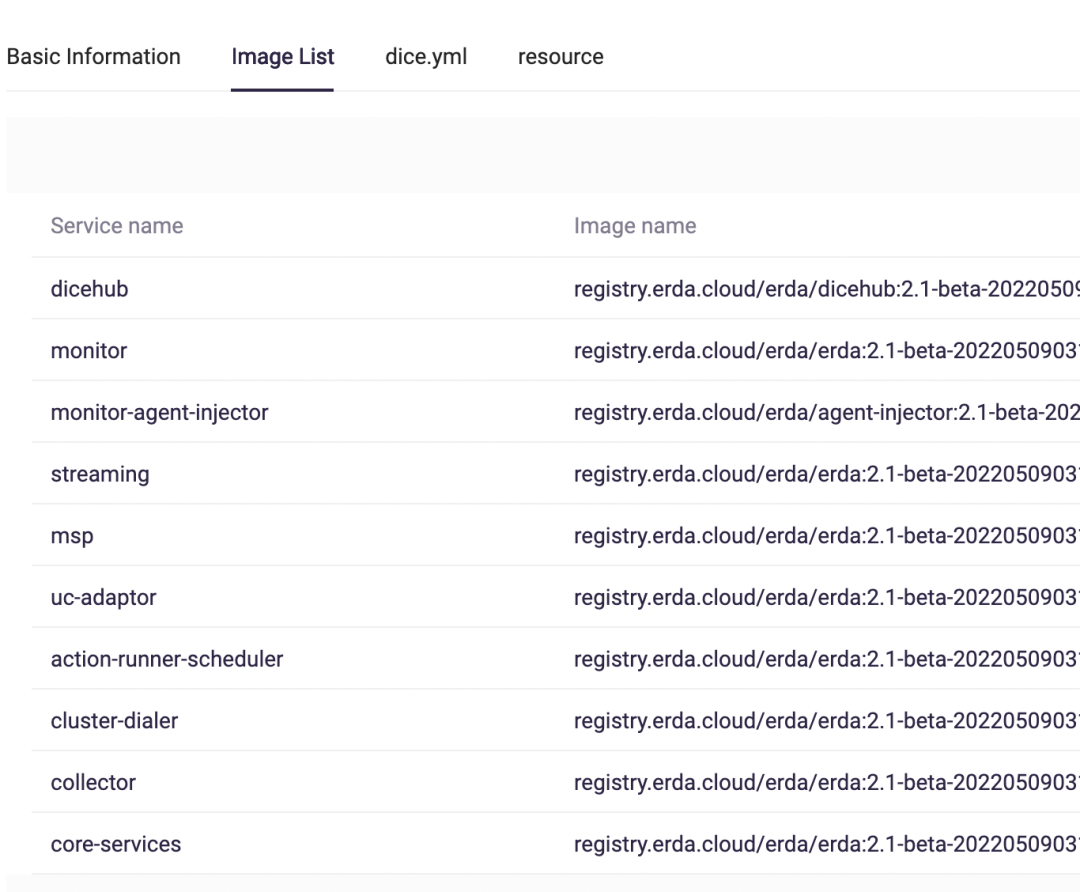Open the resource tab
The height and width of the screenshot is (892, 1080).
point(560,56)
